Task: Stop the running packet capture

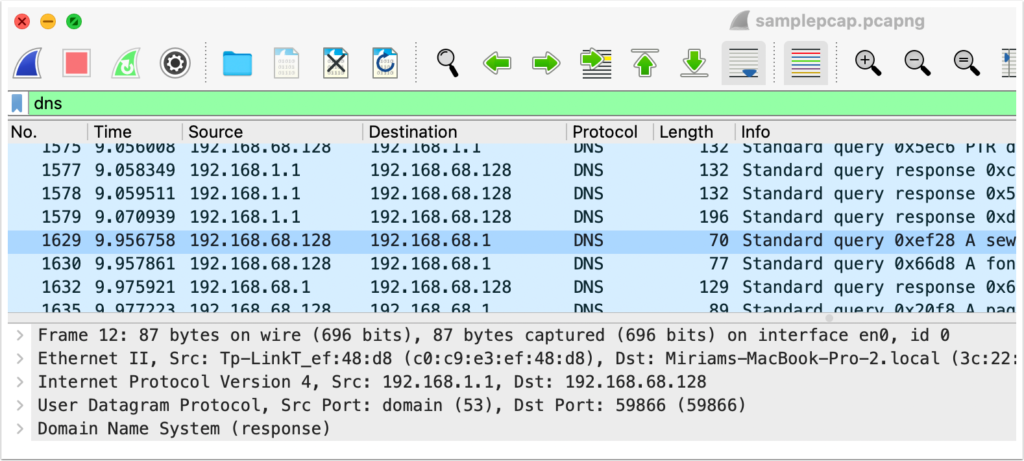Action: (x=76, y=63)
